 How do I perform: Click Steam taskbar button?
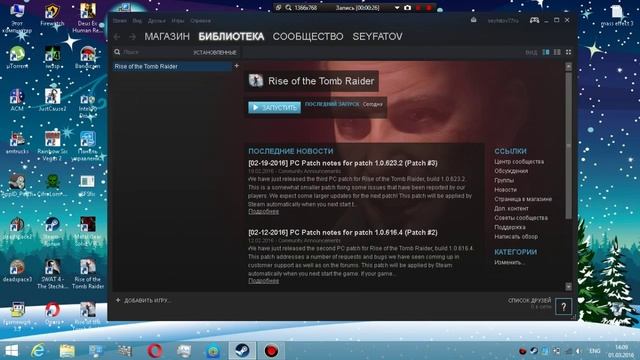pyautogui.click(x=242, y=351)
